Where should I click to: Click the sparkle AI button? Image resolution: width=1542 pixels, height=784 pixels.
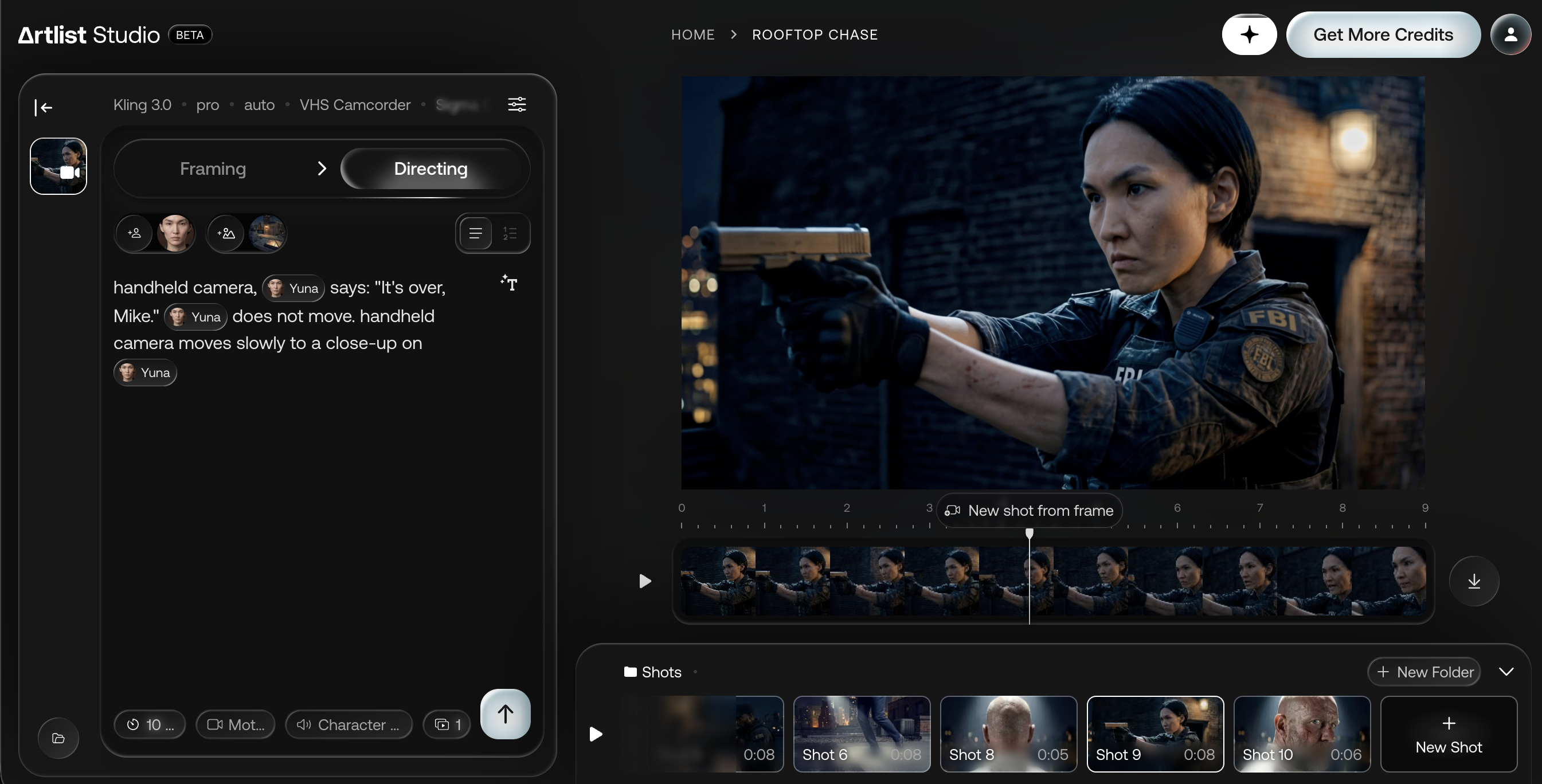click(1249, 35)
